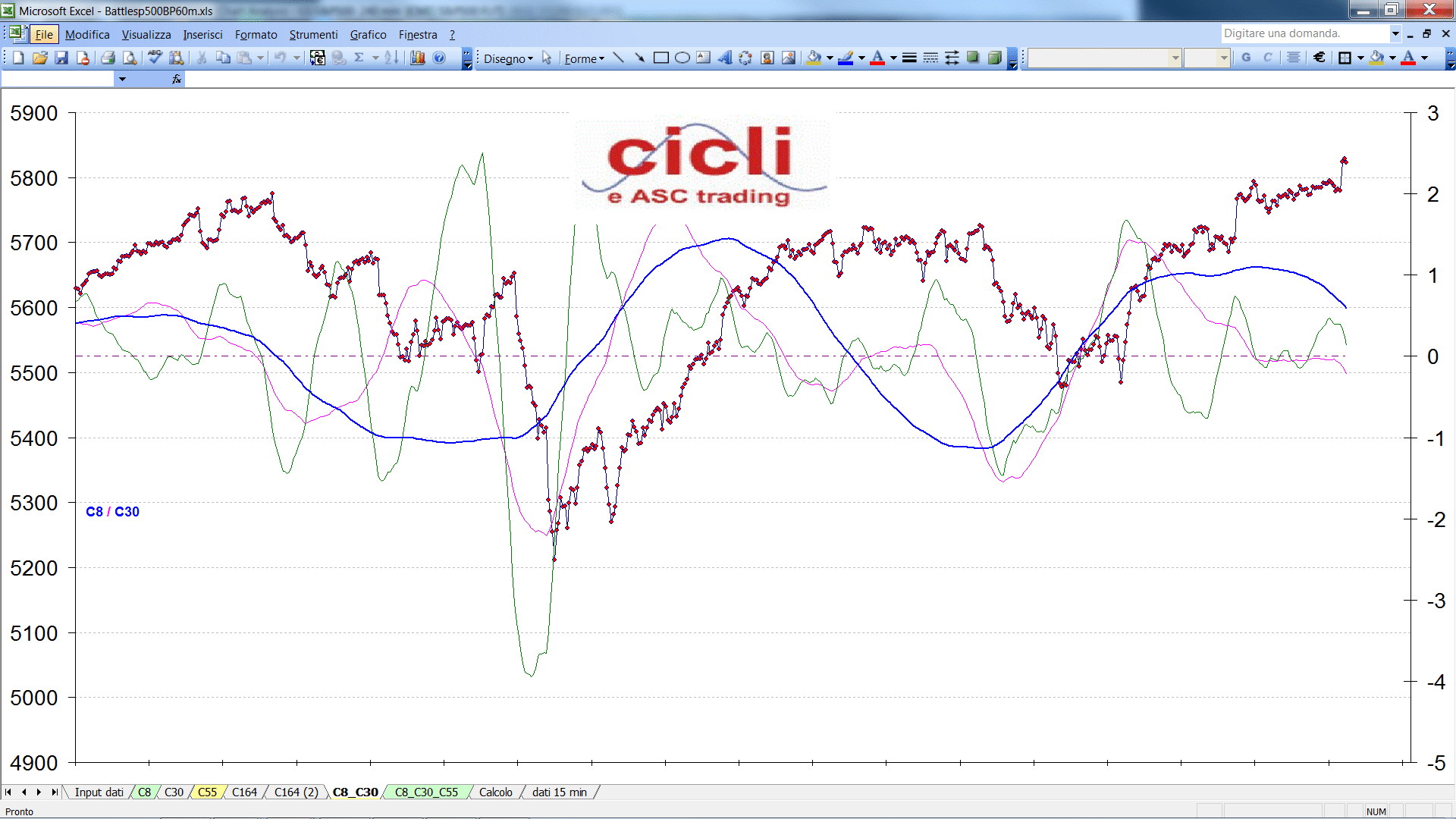Screen dimensions: 1456x819
Task: Launch the chart wizard
Action: coord(418,58)
